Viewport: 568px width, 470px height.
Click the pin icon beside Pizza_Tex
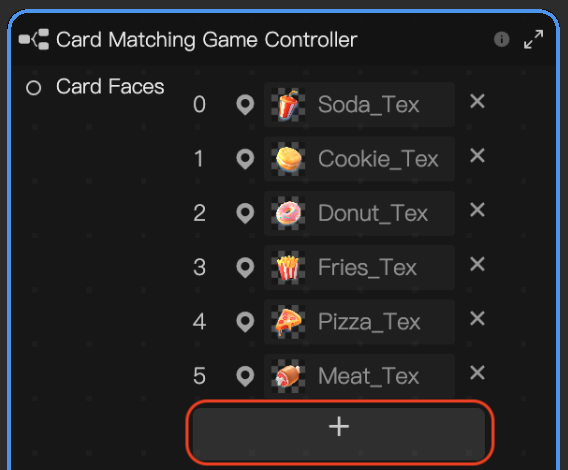click(245, 322)
